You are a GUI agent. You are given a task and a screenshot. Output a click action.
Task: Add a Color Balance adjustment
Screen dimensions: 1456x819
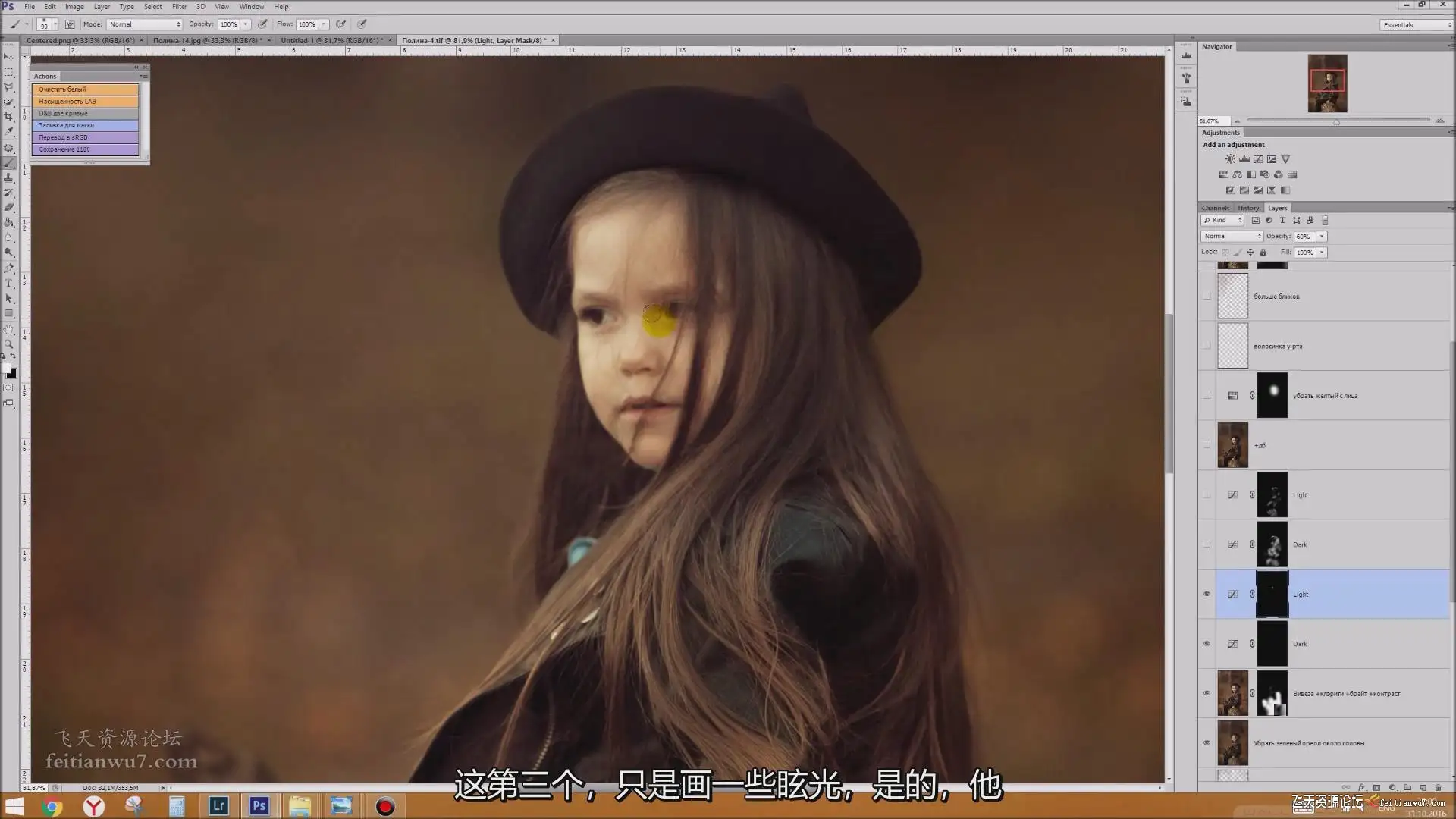coord(1237,174)
